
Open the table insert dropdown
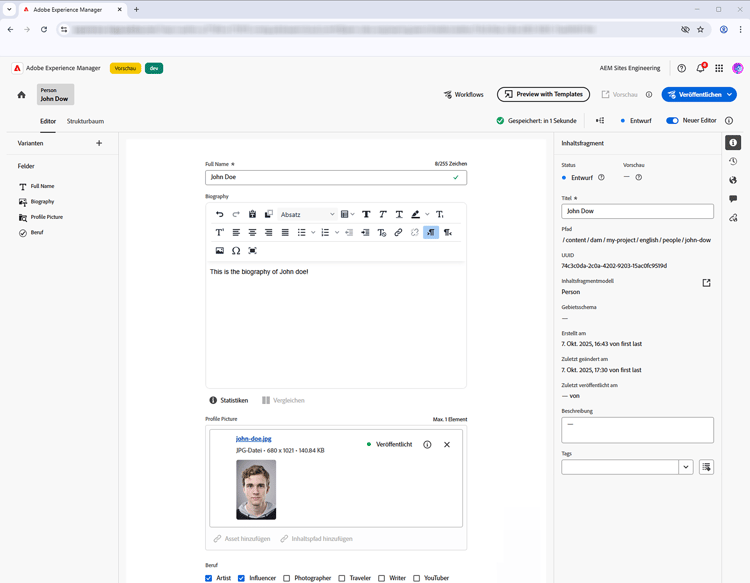[x=347, y=214]
